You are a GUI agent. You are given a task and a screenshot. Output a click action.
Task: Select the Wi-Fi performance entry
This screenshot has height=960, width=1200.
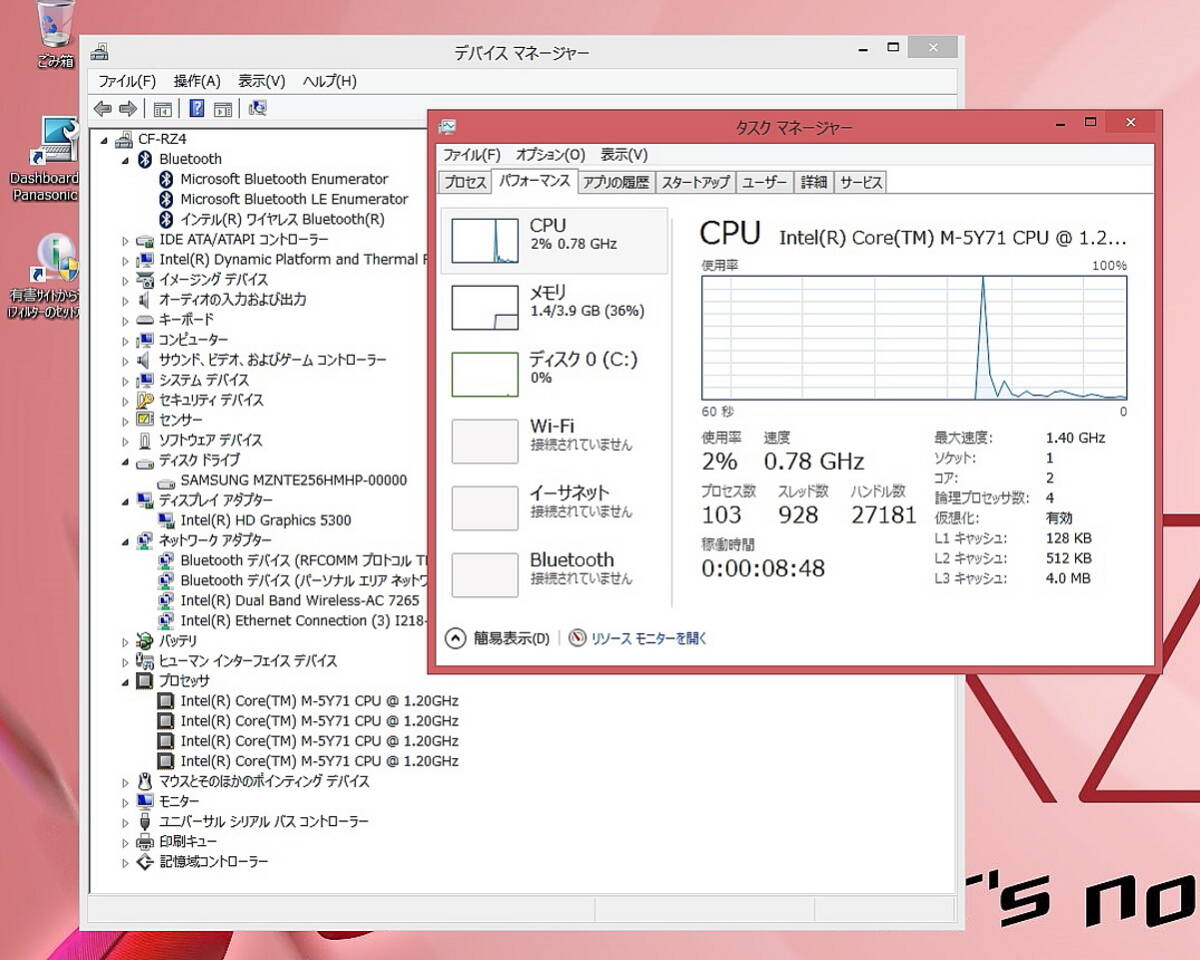554,441
